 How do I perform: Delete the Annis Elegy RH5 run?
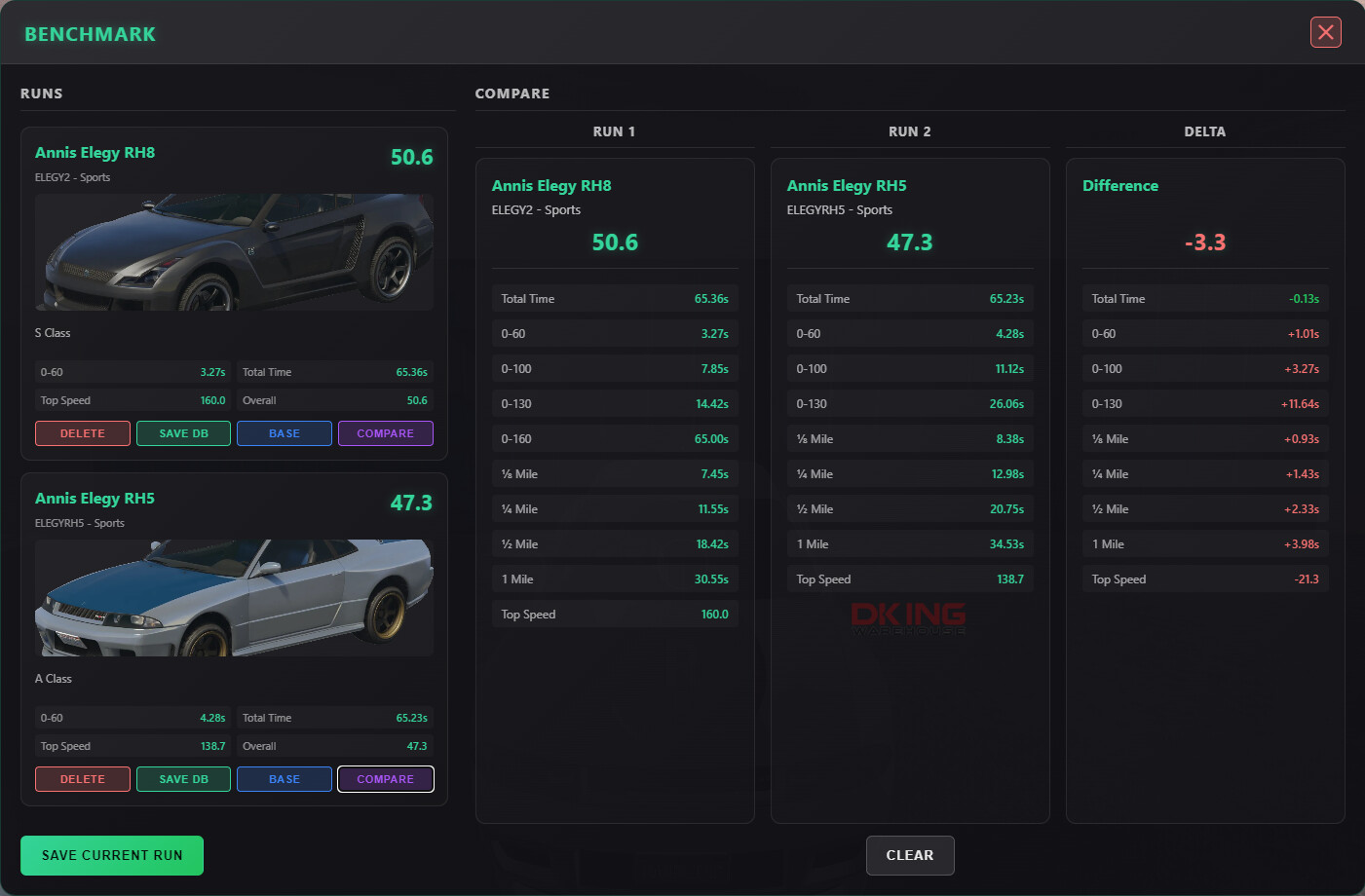pyautogui.click(x=83, y=779)
